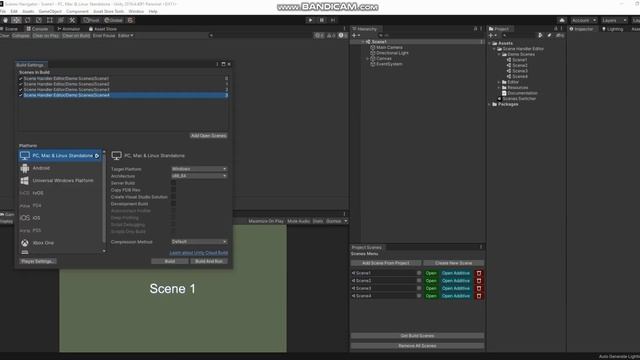The width and height of the screenshot is (640, 360).
Task: Click the Step frame button
Action: 333,20
